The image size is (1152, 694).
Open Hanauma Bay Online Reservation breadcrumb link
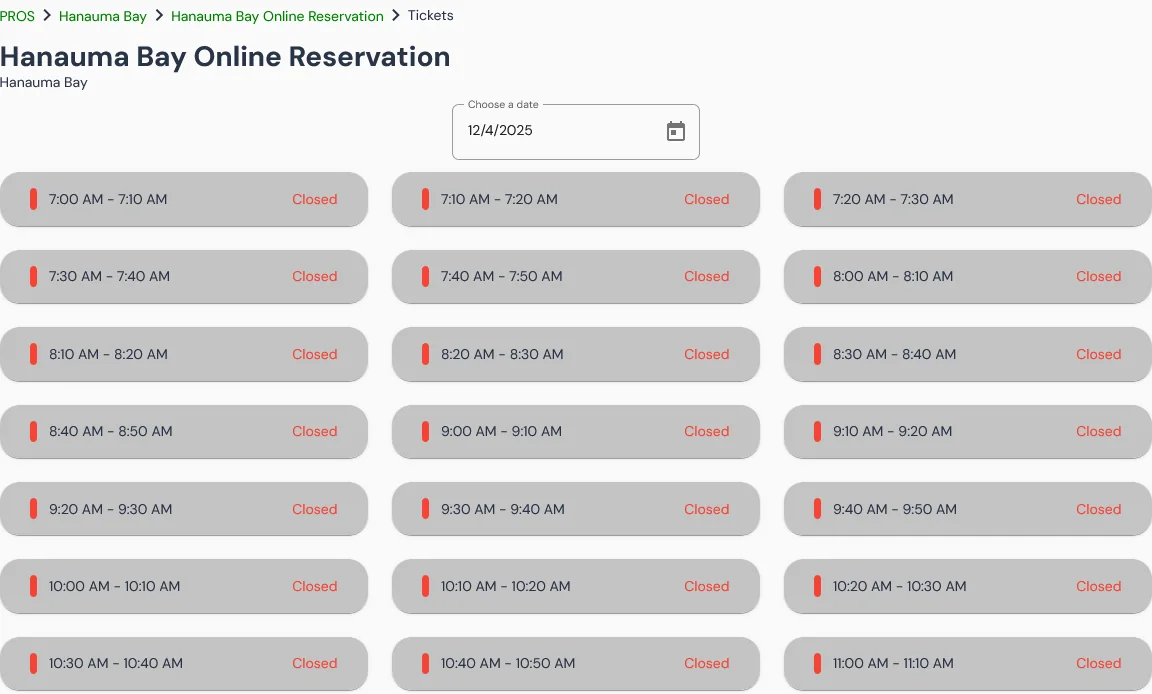pos(277,16)
